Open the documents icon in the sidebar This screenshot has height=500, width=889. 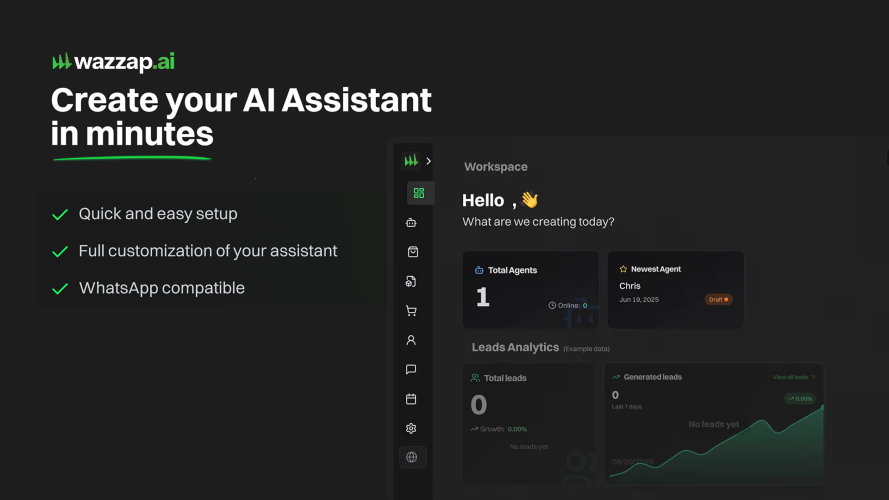pyautogui.click(x=411, y=281)
